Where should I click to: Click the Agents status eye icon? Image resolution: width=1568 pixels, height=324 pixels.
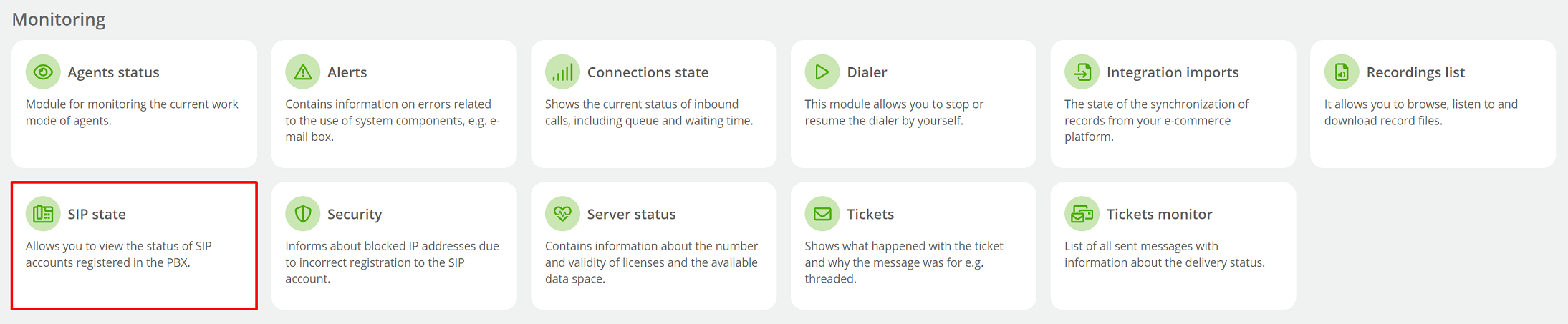click(x=43, y=72)
